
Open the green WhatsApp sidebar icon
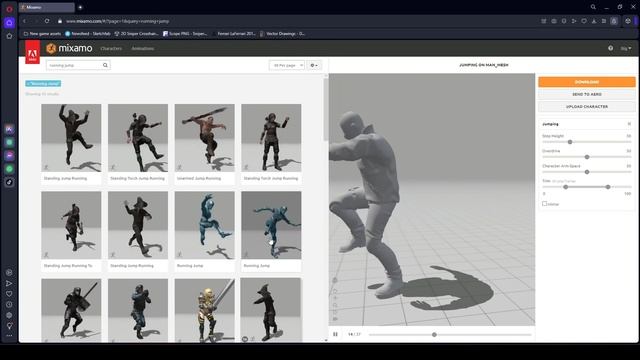coord(9,169)
